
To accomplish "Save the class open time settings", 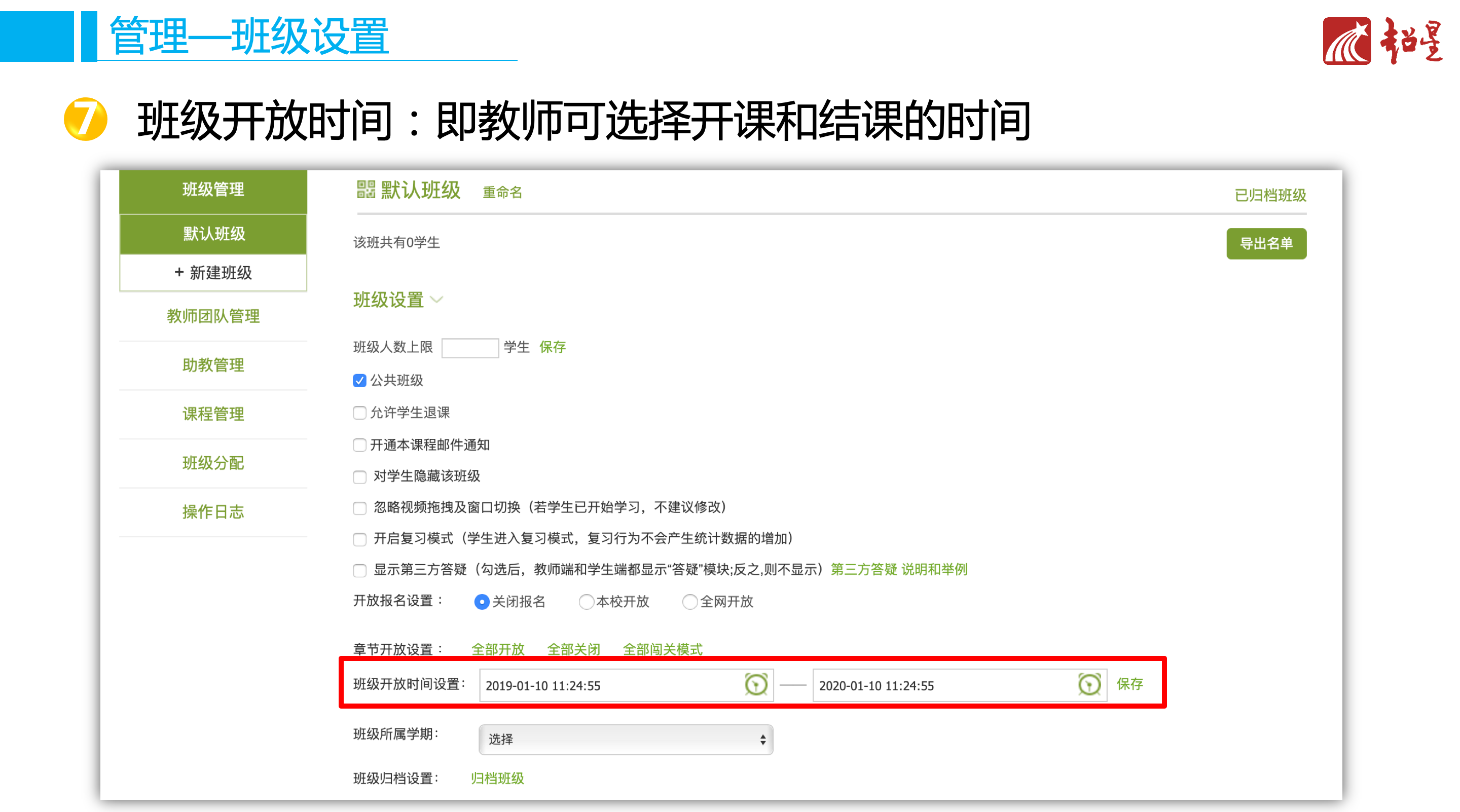I will (x=1129, y=684).
